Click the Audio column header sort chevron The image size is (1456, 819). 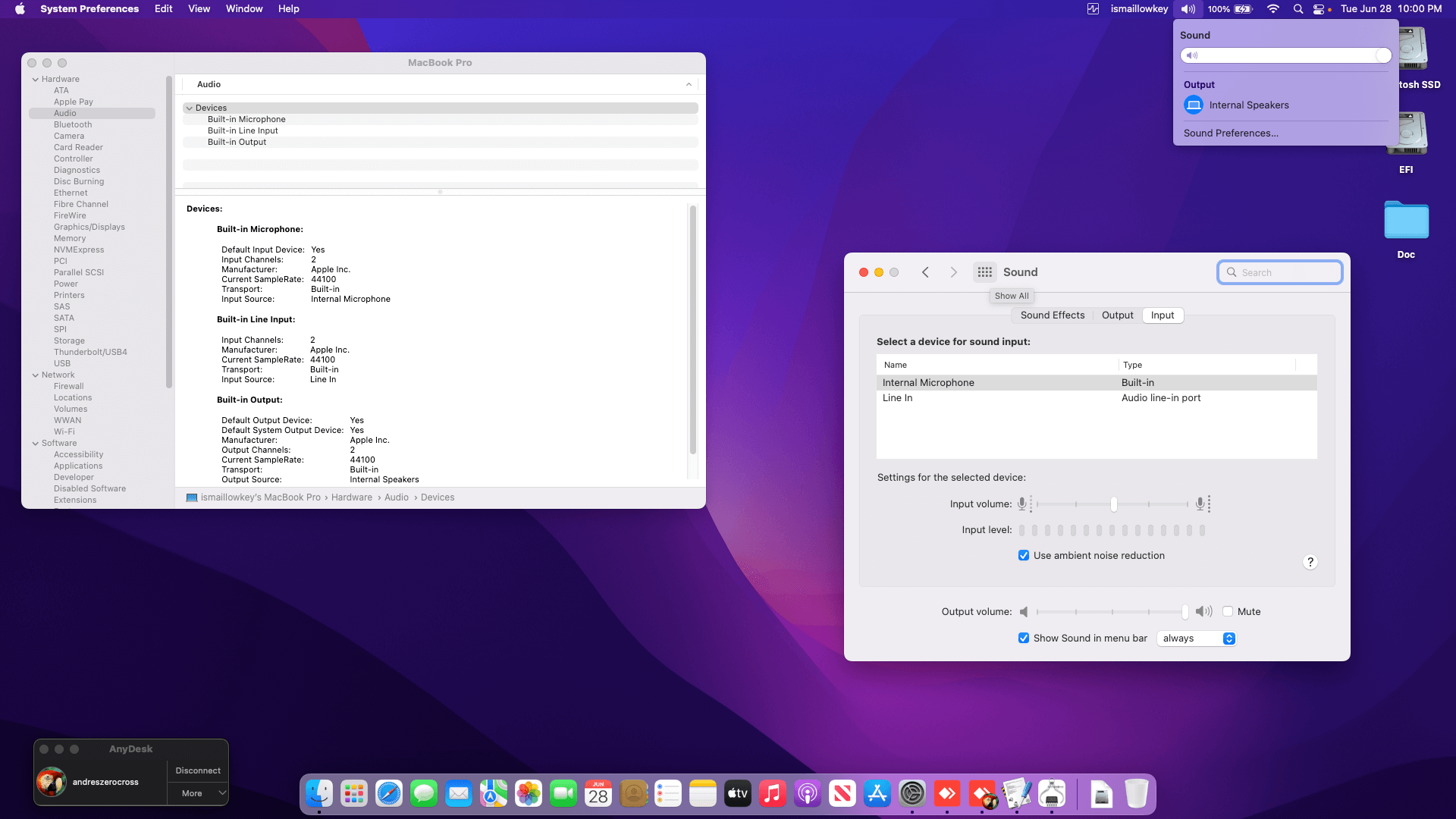689,85
